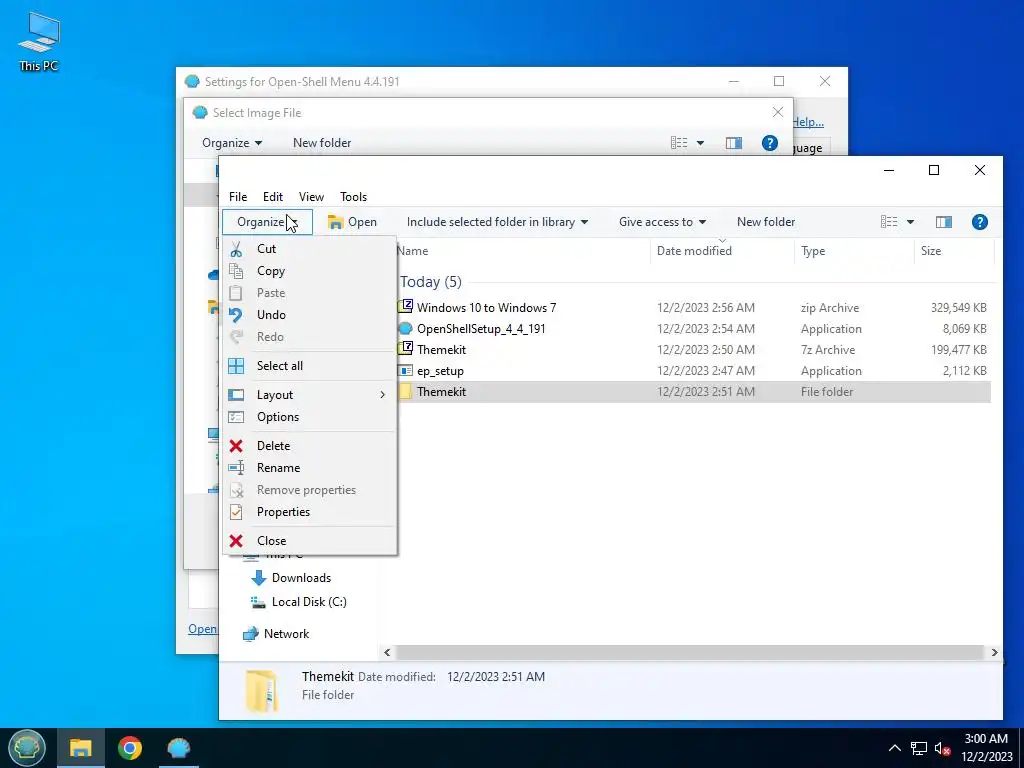The width and height of the screenshot is (1024, 768).
Task: Click the Undo arrow icon
Action: point(236,315)
